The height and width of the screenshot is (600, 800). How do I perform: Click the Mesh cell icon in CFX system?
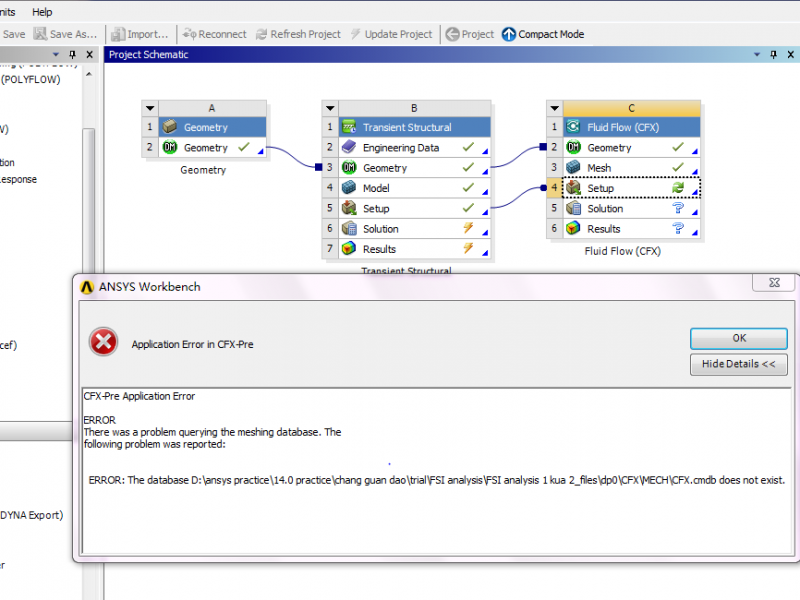(x=573, y=167)
